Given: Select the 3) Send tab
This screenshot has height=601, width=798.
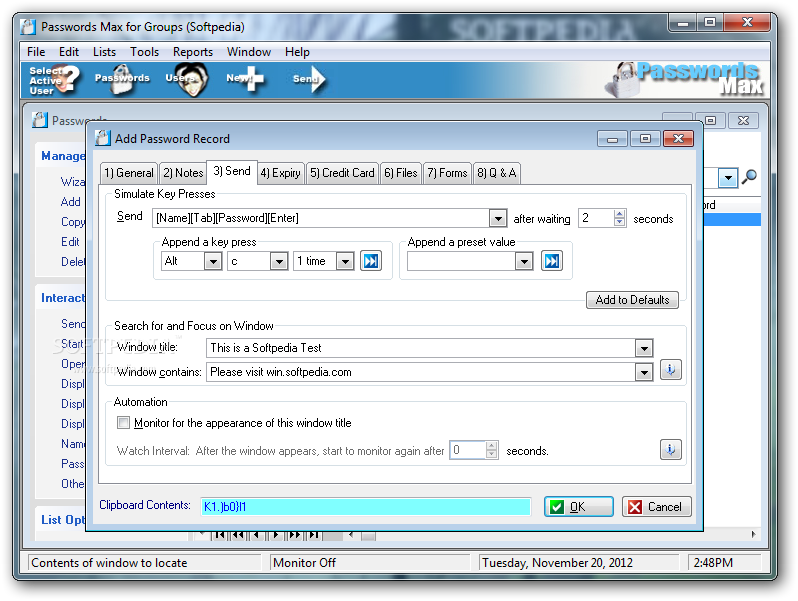Looking at the screenshot, I should [x=232, y=171].
